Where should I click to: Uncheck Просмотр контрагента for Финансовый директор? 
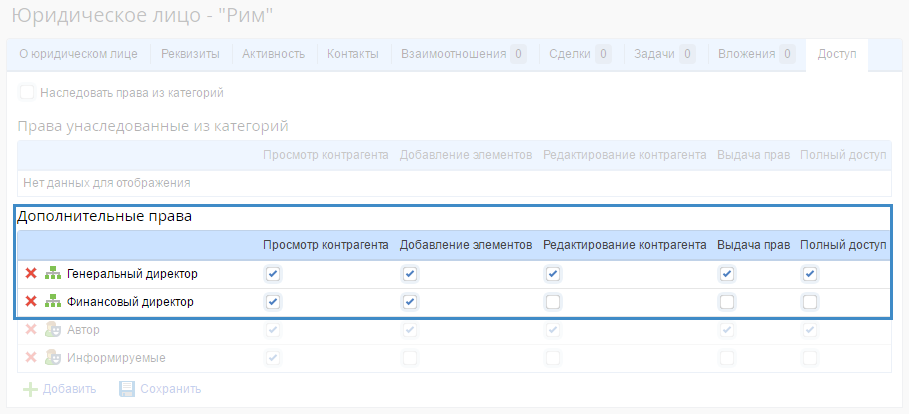pos(273,302)
